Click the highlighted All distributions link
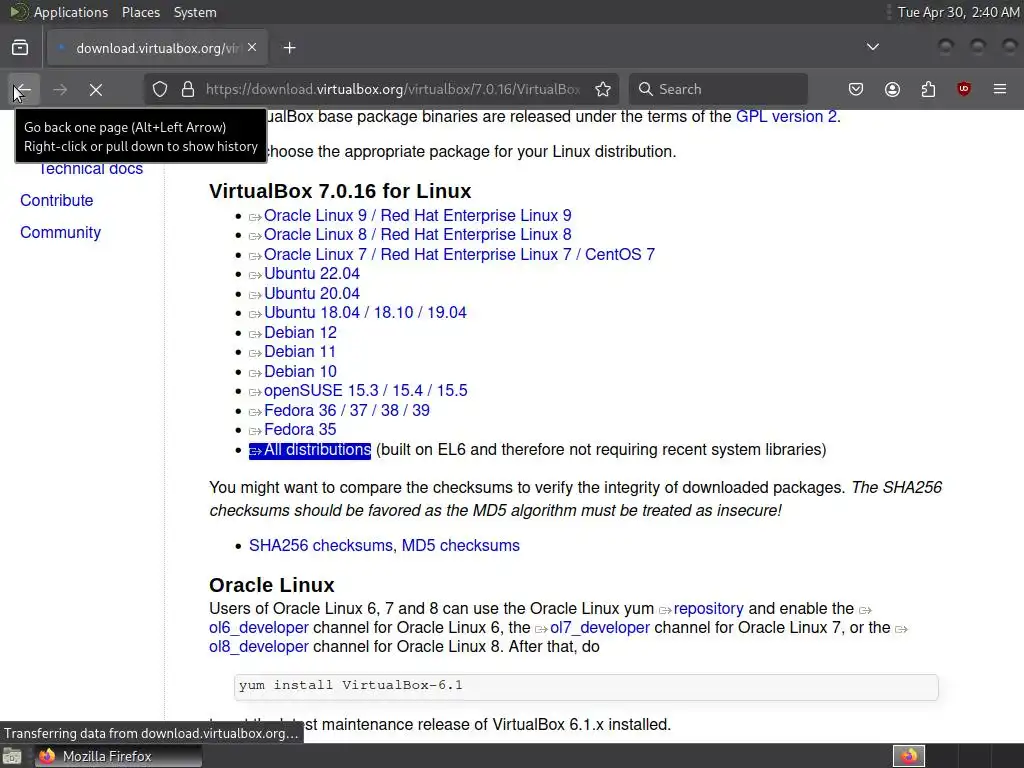The height and width of the screenshot is (768, 1024). click(x=310, y=450)
